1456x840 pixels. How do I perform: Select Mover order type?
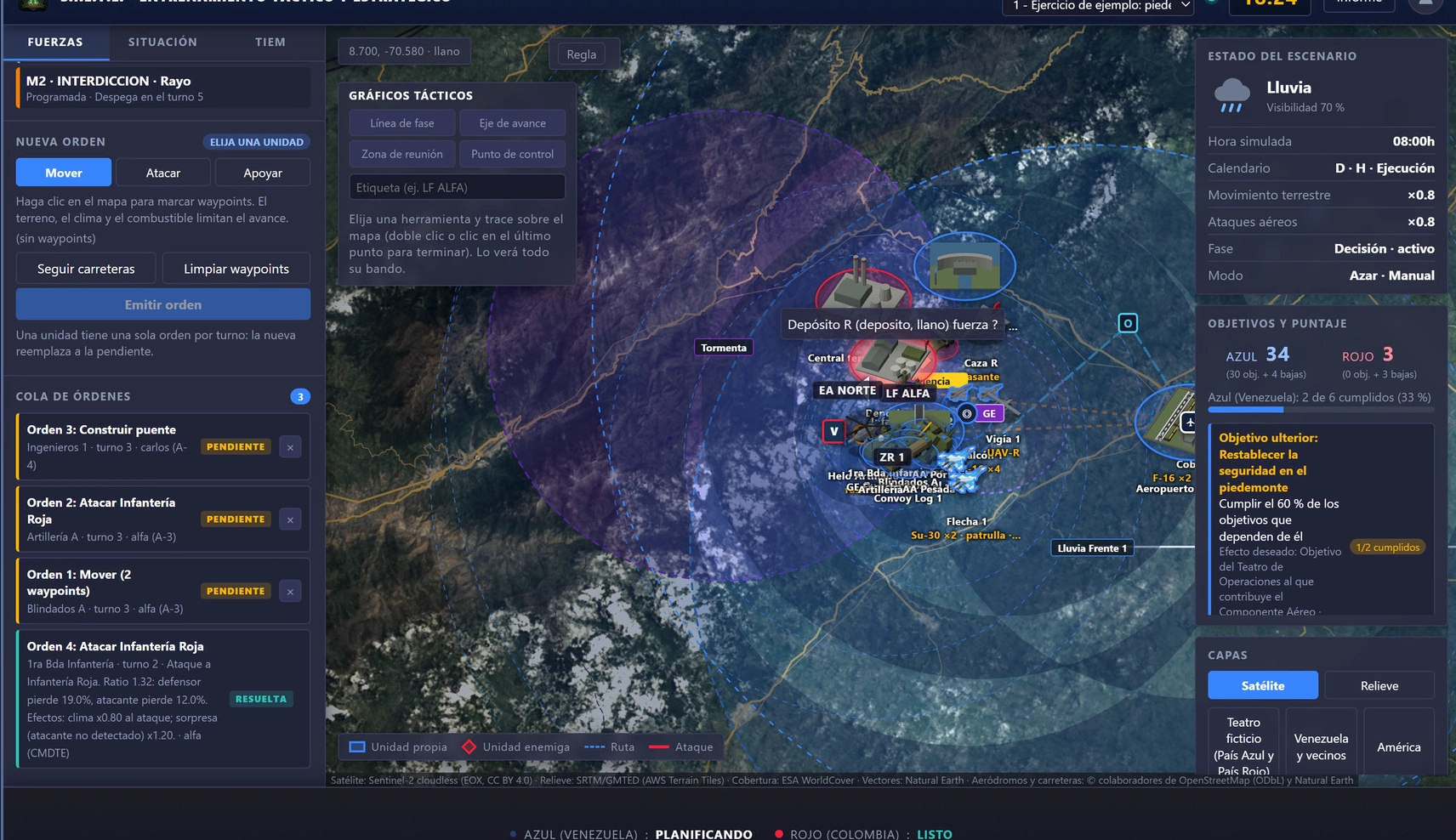pyautogui.click(x=64, y=173)
